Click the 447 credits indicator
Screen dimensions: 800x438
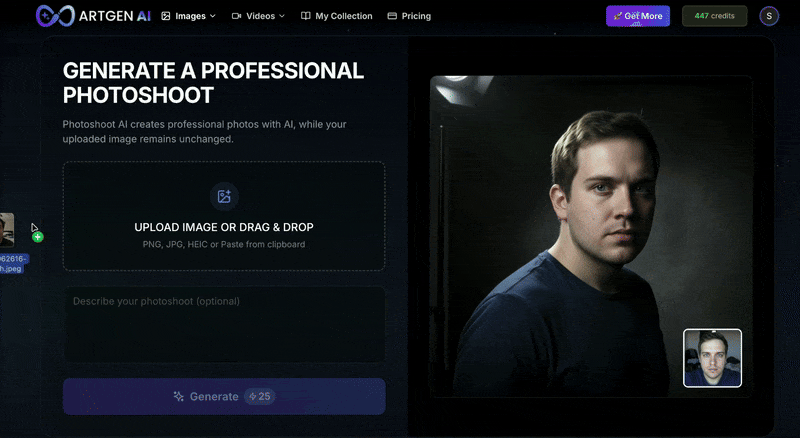click(x=714, y=16)
